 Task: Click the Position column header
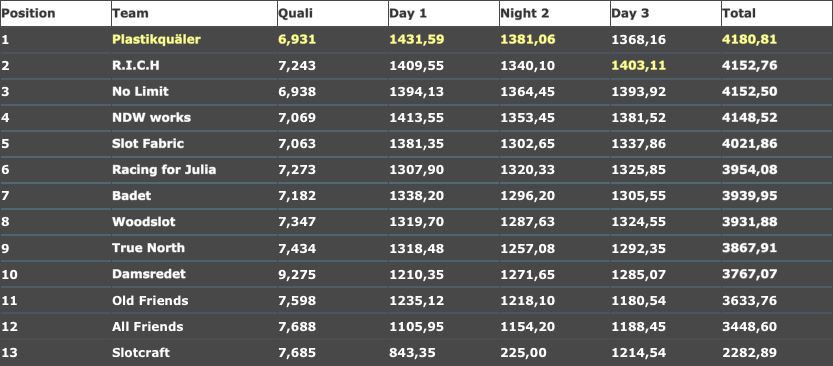pyautogui.click(x=29, y=13)
